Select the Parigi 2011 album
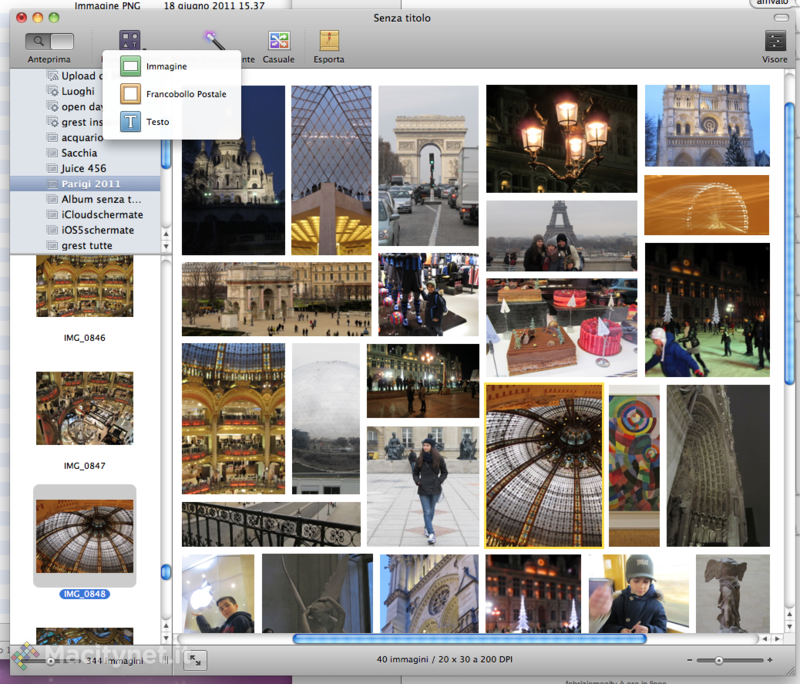800x684 pixels. (92, 184)
